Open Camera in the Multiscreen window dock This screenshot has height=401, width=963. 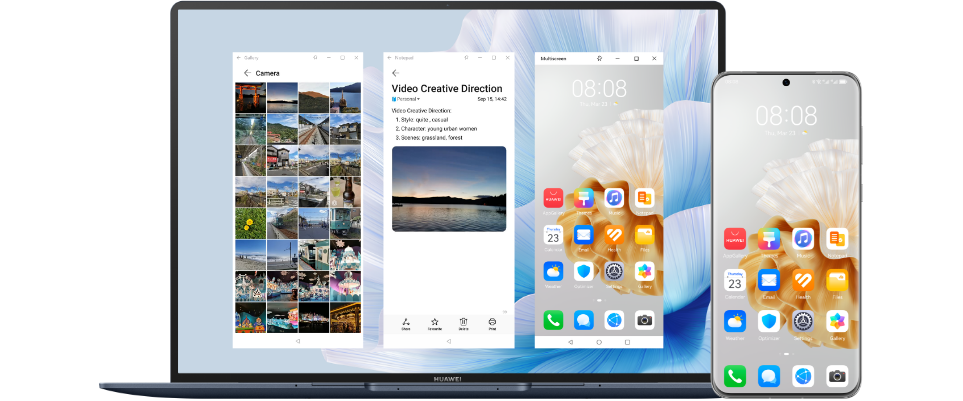tap(644, 320)
